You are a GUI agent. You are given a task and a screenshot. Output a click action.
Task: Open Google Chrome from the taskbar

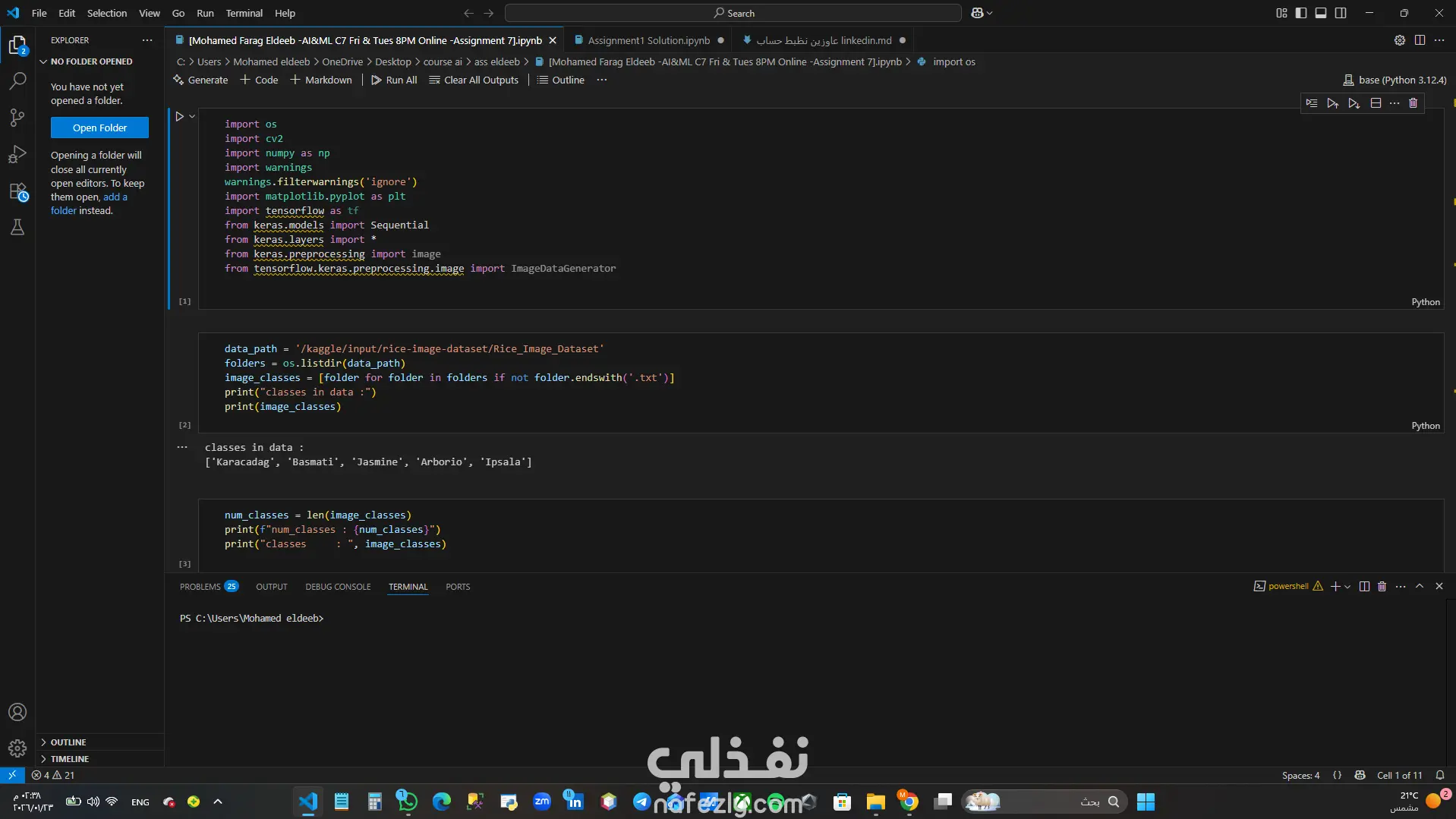click(x=909, y=802)
